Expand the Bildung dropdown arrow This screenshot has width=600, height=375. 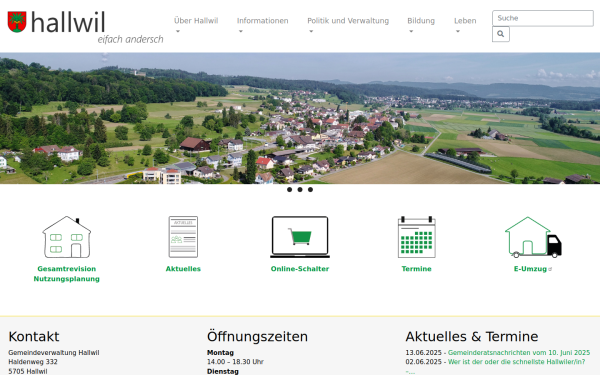coord(411,31)
